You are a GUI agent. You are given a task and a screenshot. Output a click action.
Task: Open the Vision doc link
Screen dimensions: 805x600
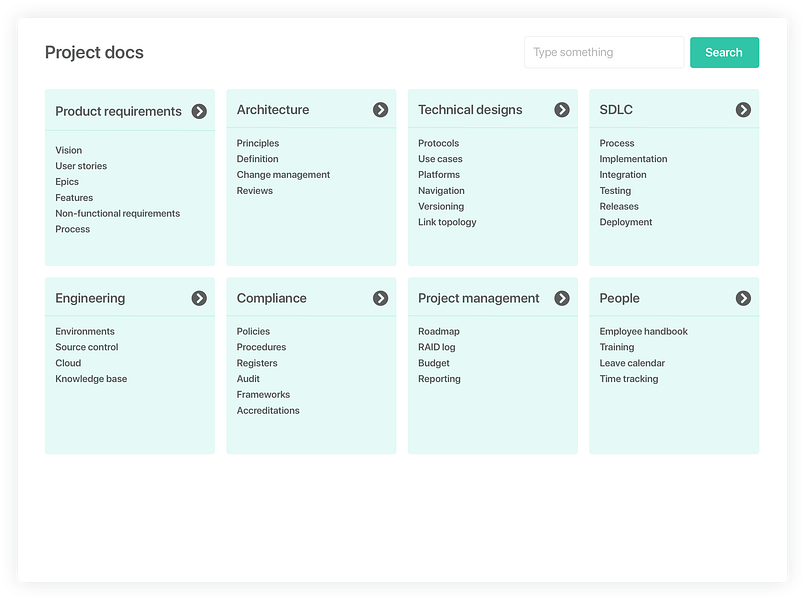[69, 150]
